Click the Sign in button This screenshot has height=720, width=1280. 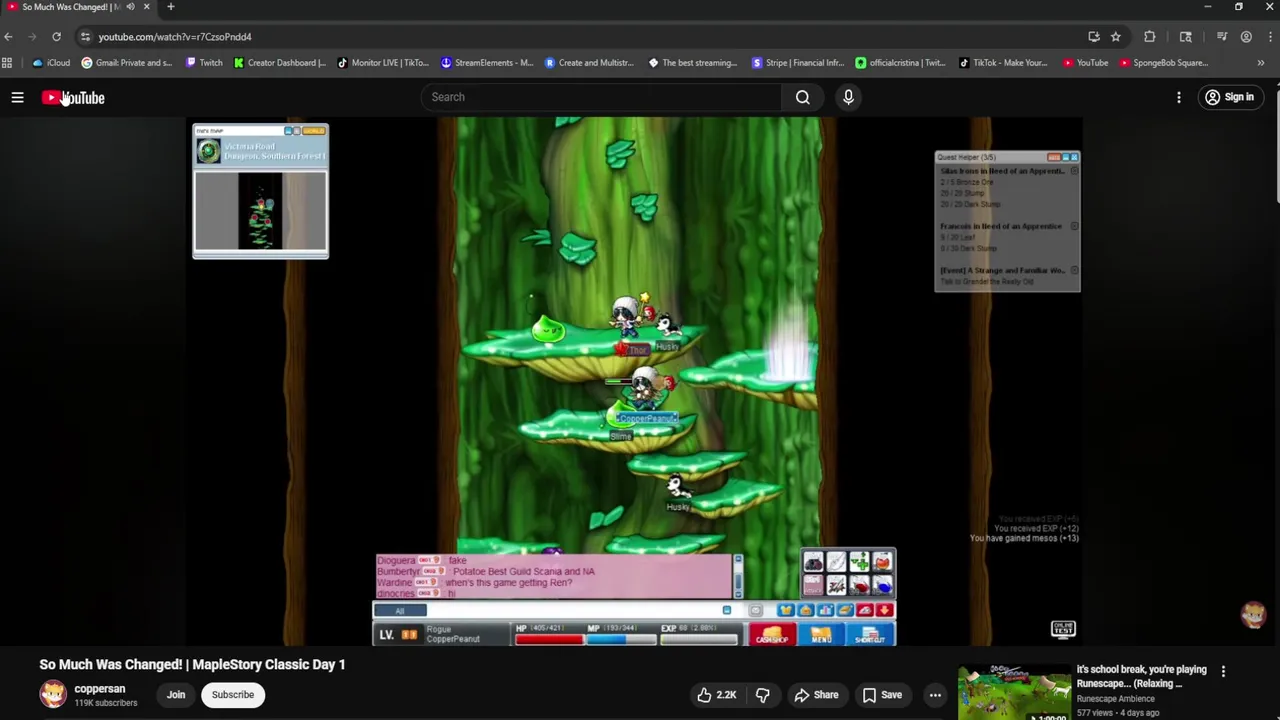(1229, 97)
